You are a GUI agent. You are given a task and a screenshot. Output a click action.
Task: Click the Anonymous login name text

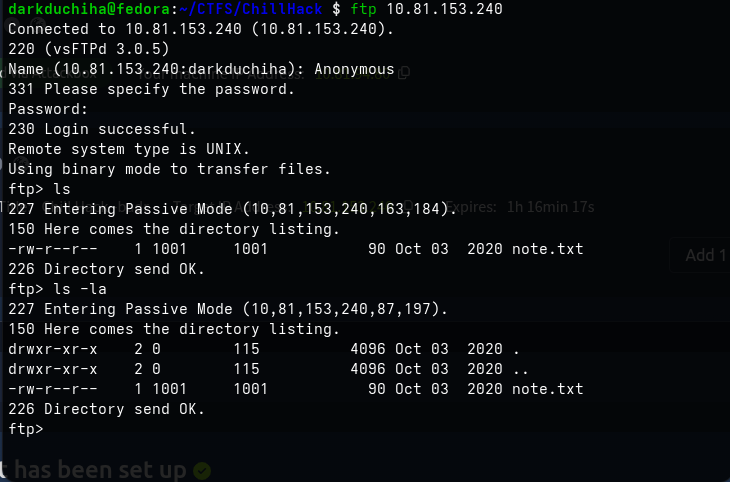(354, 69)
